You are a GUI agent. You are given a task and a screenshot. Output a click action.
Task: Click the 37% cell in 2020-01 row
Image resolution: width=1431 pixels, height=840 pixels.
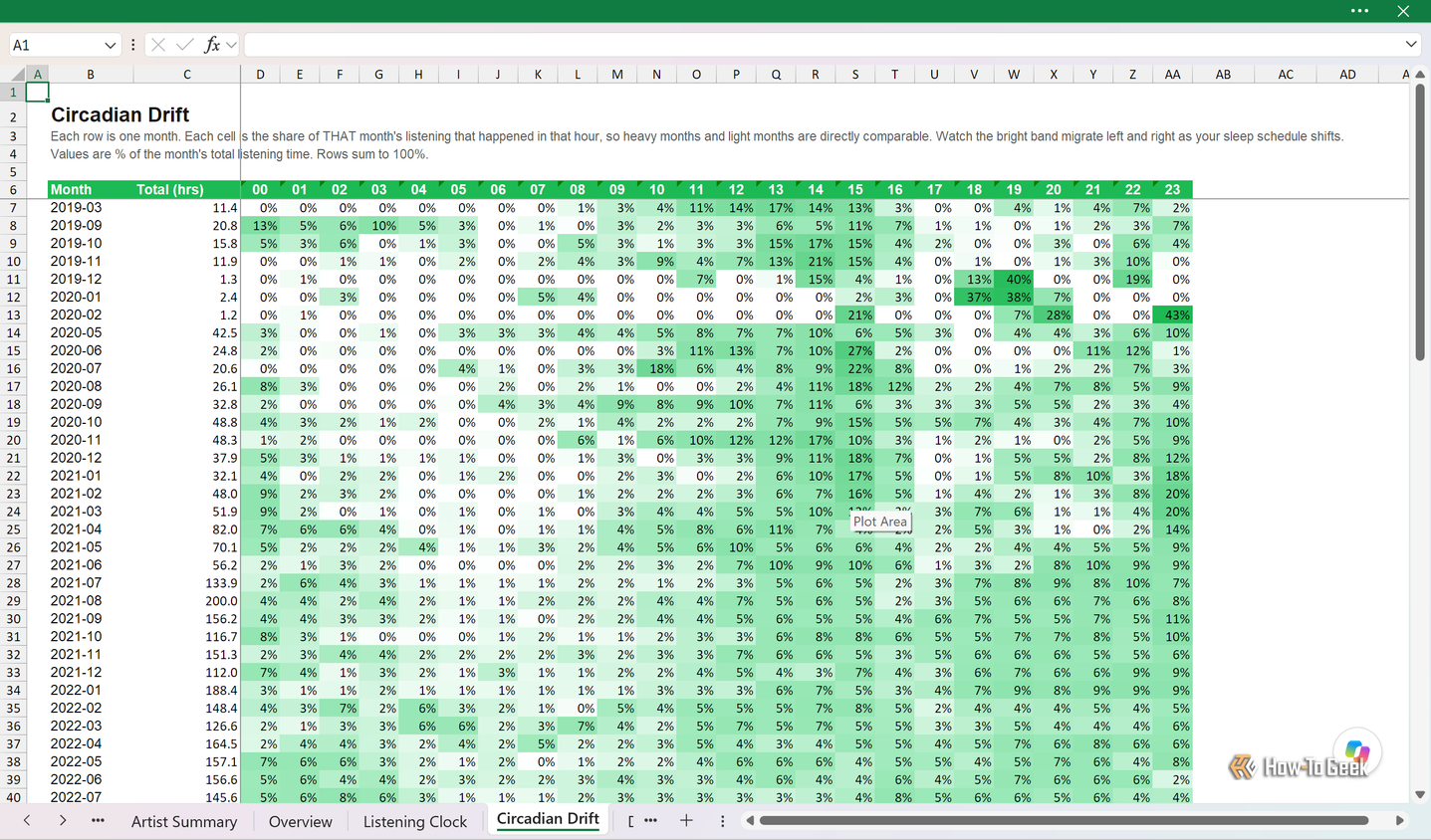[x=974, y=297]
